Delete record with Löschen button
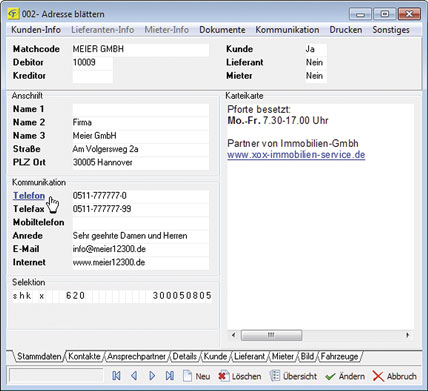 click(x=239, y=376)
